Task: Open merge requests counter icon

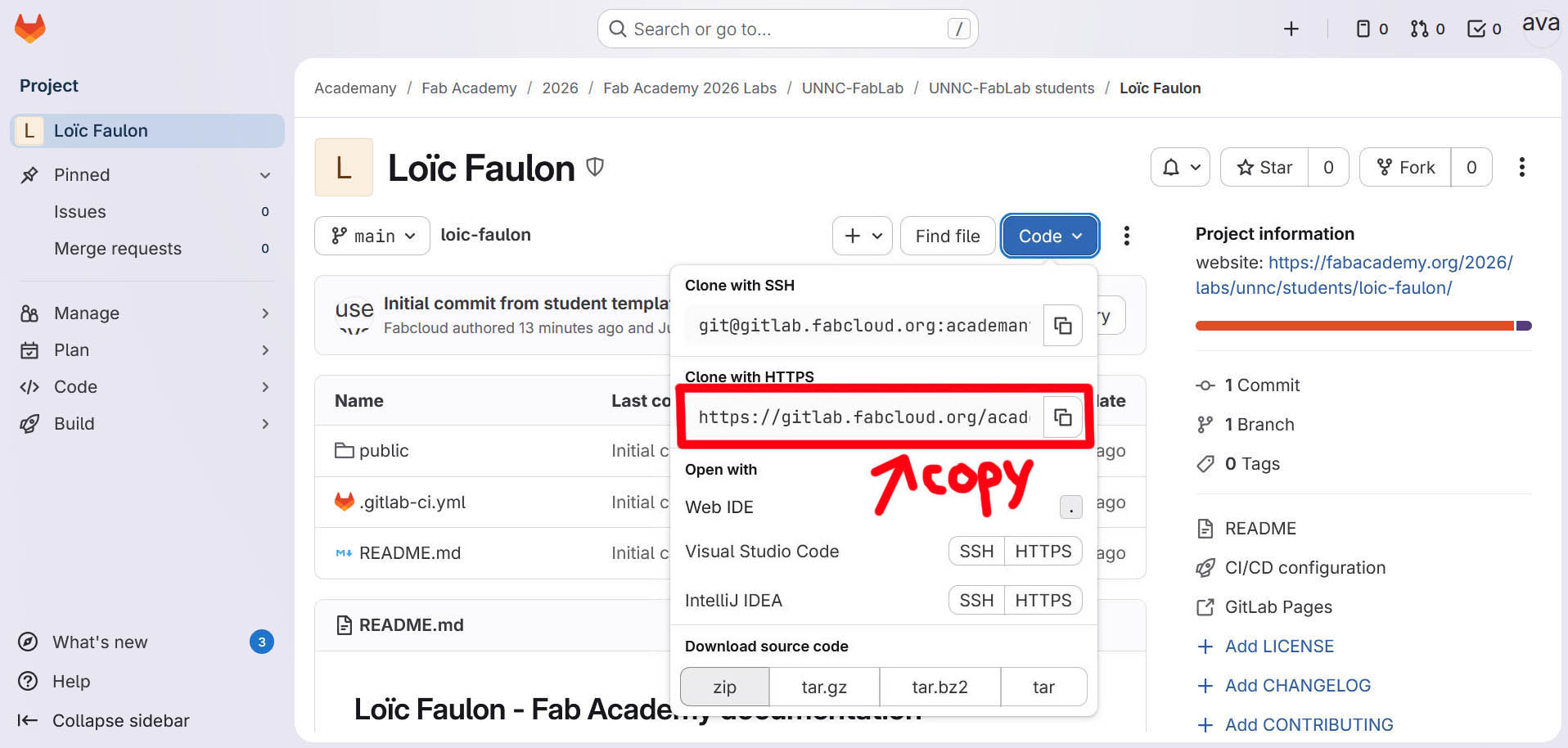Action: point(1427,29)
